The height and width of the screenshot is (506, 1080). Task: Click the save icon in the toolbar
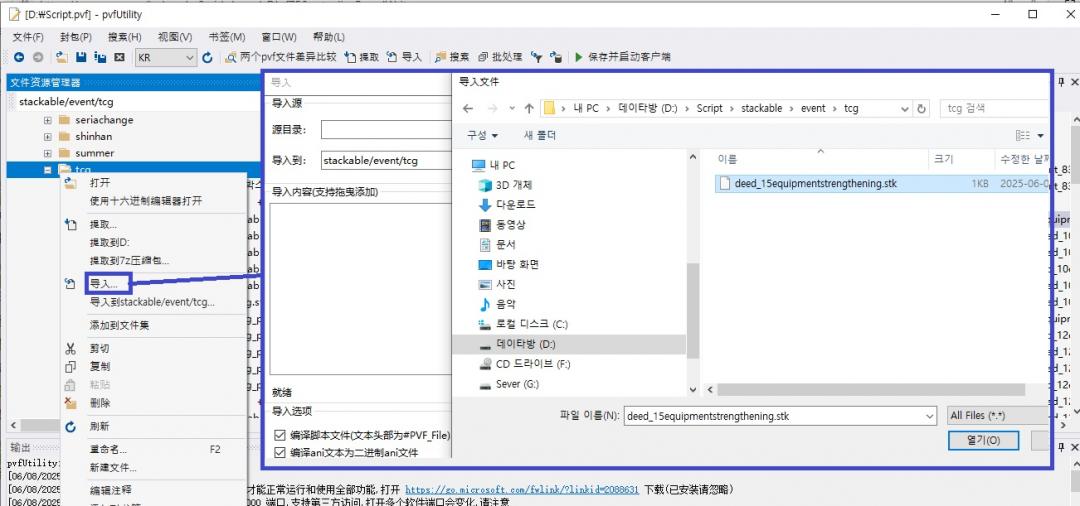82,58
